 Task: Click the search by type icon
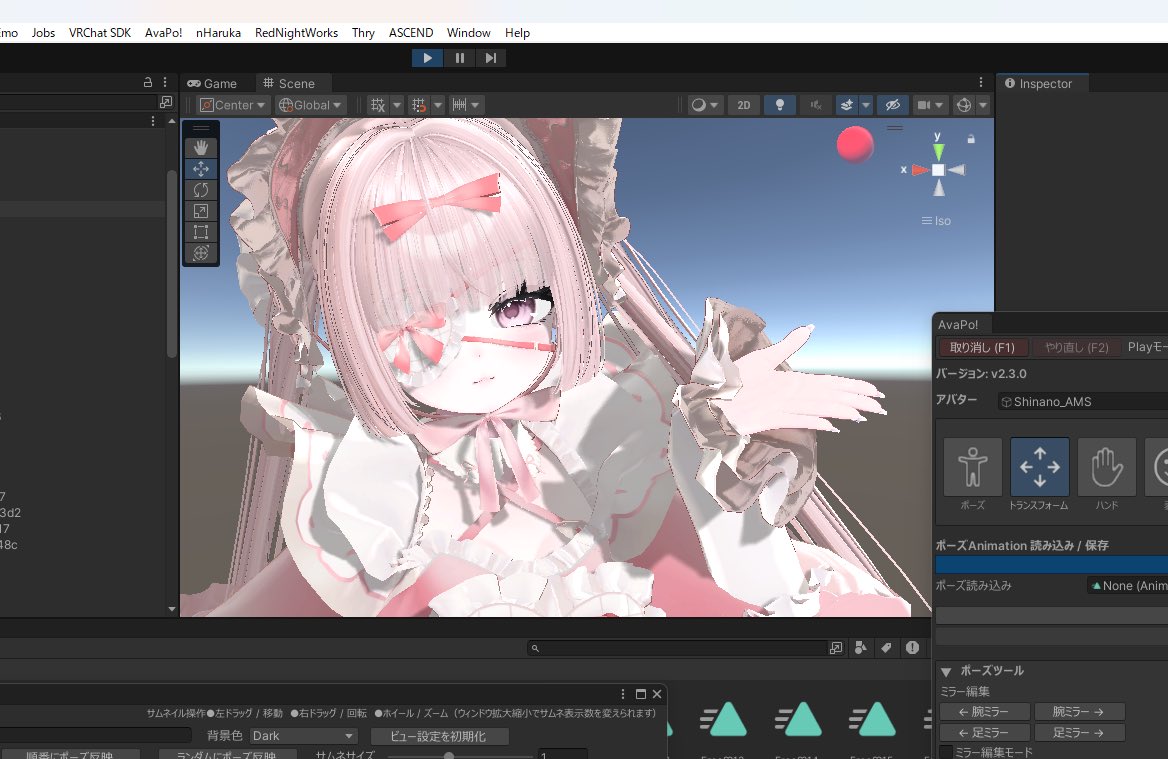point(861,648)
